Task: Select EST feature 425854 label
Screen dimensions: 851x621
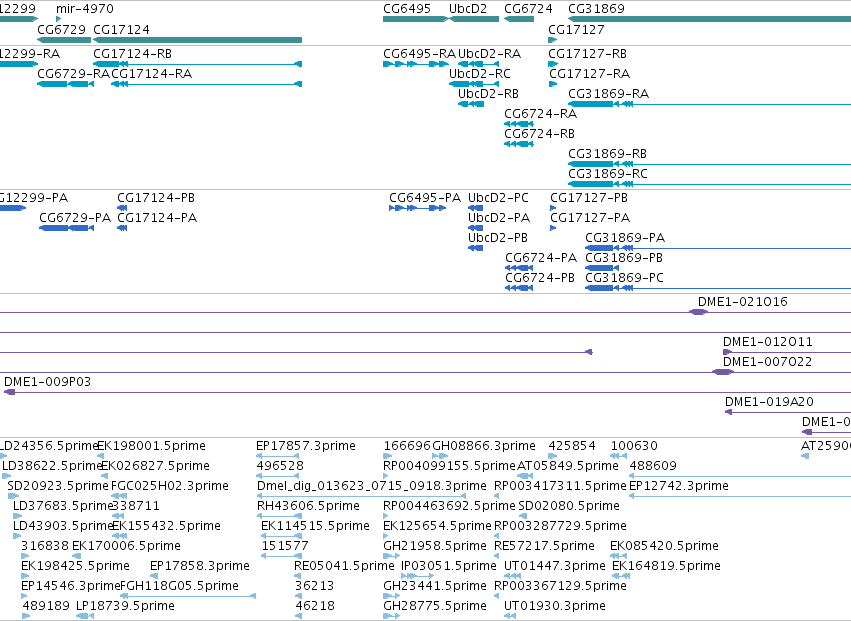Action: tap(572, 447)
